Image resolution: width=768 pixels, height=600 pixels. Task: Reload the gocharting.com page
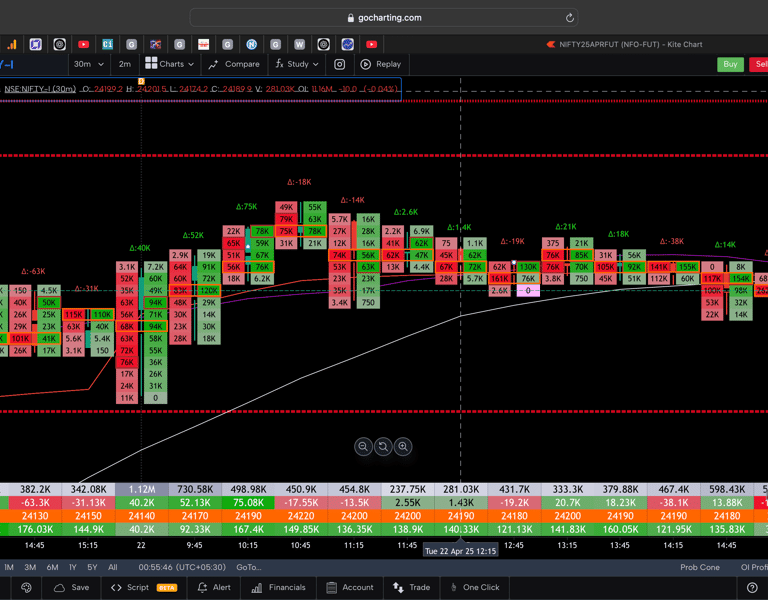click(x=570, y=18)
